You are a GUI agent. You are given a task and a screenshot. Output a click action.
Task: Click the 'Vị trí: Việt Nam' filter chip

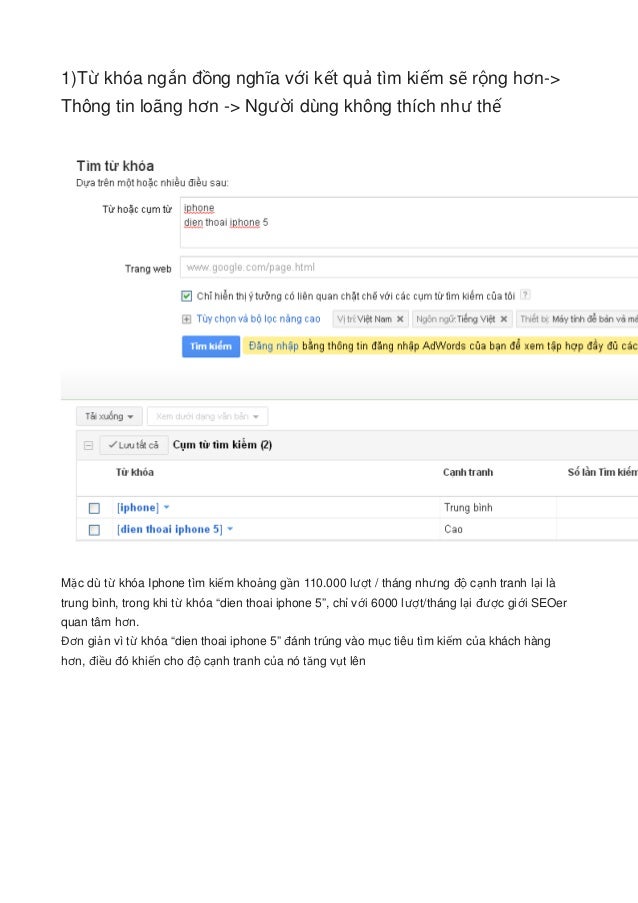371,319
